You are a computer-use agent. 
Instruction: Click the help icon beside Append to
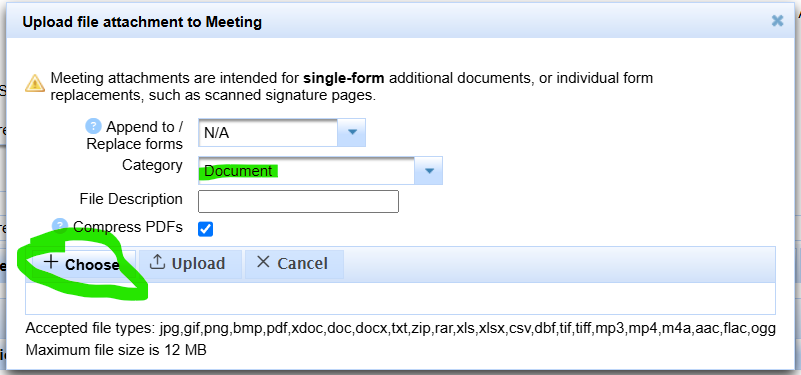click(x=93, y=126)
